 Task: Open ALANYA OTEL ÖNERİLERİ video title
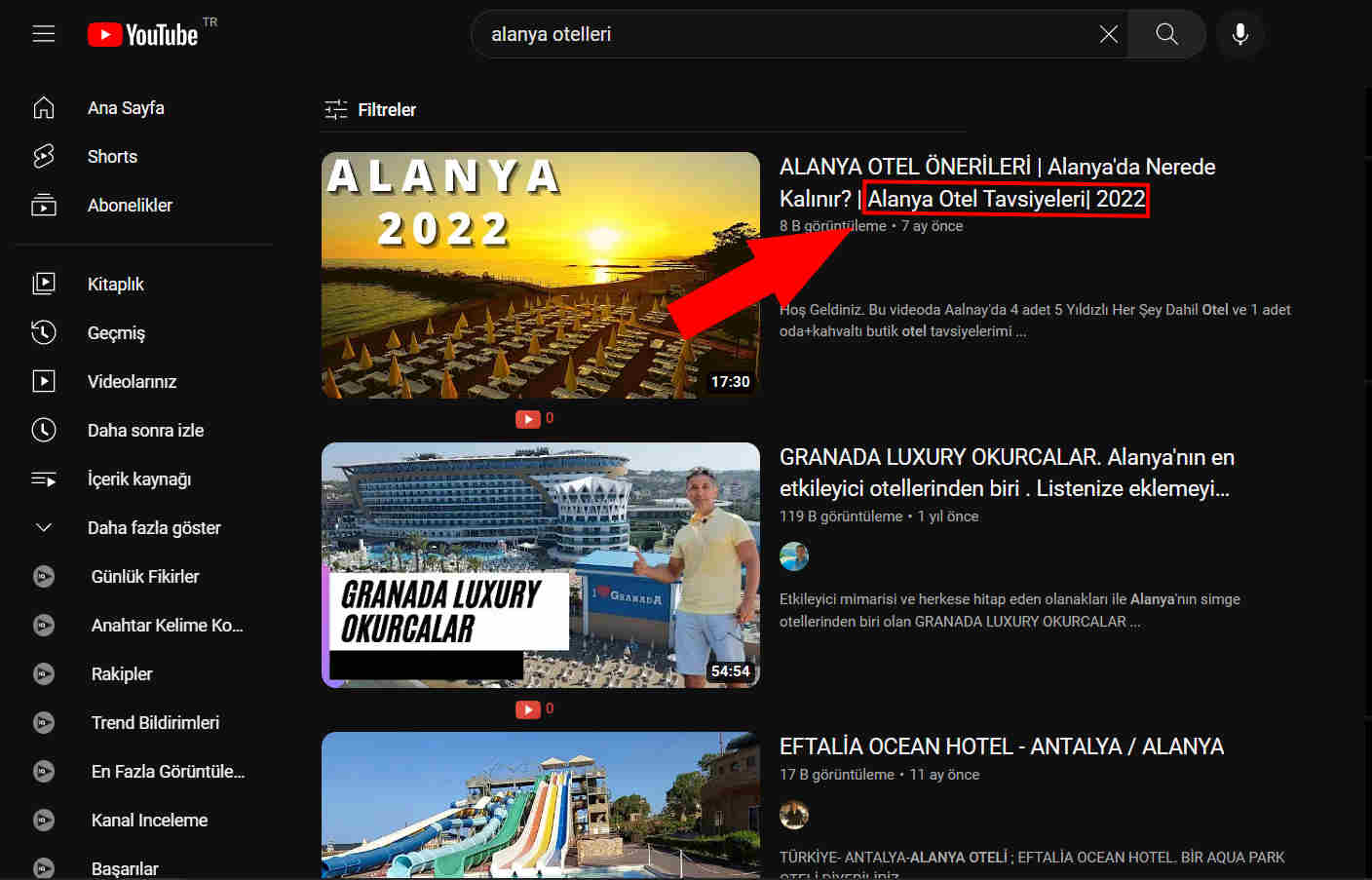[x=998, y=182]
